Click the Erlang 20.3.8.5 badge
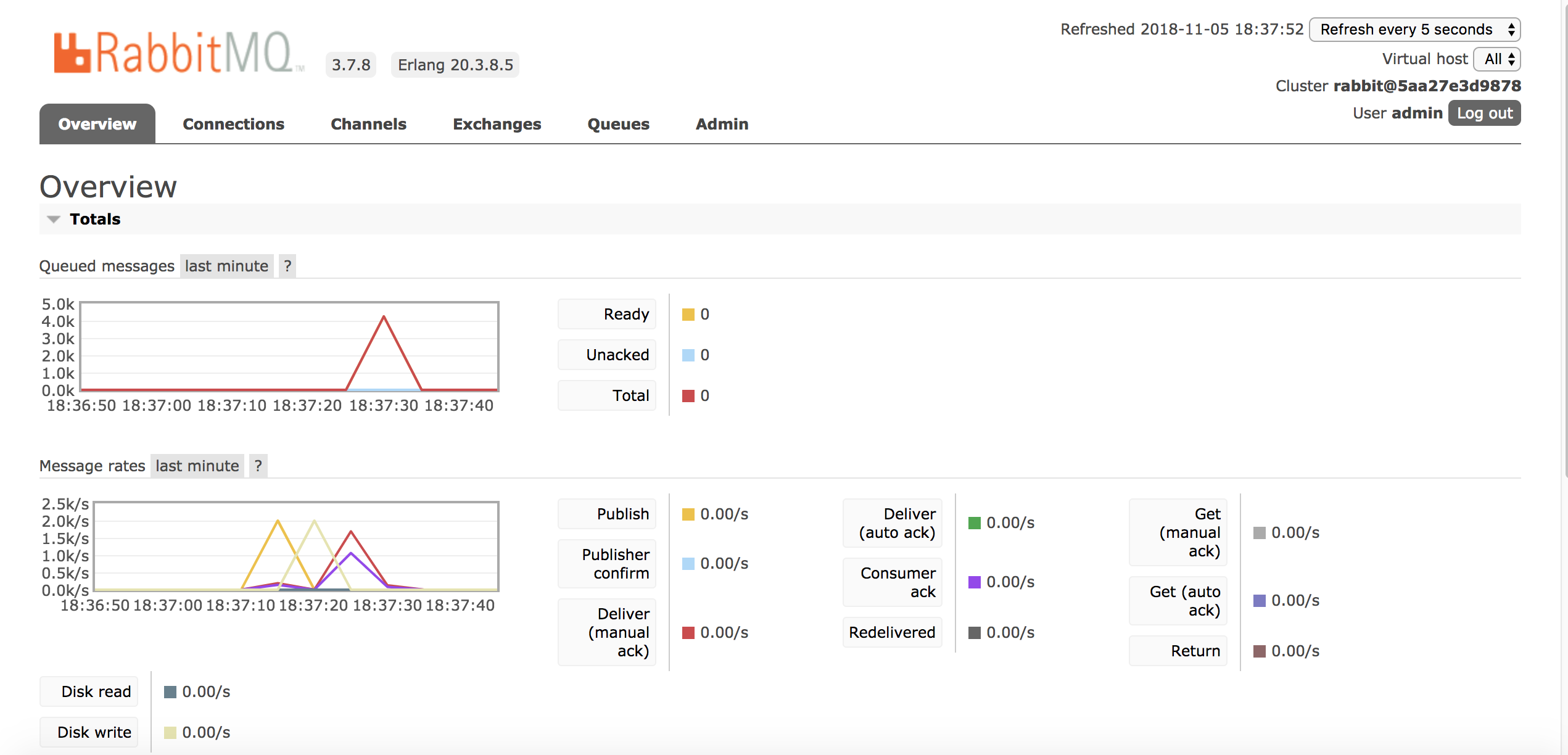Screen dimensions: 1568x755 click(x=455, y=65)
